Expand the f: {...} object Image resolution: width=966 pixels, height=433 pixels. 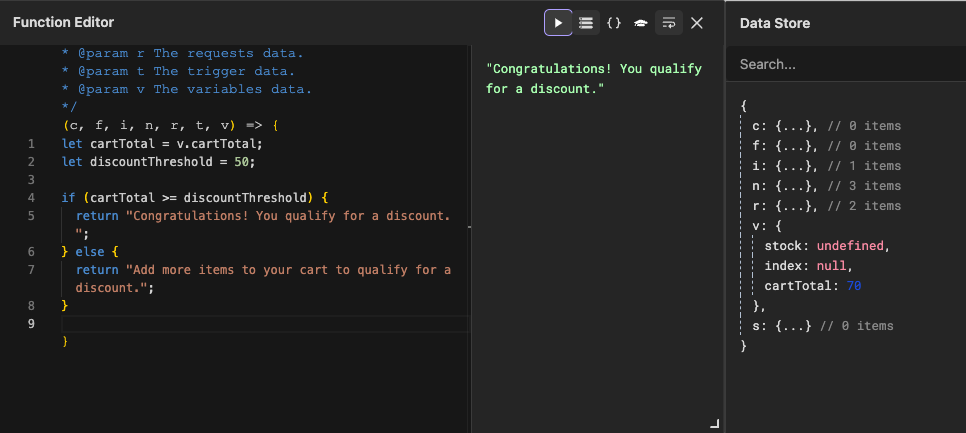[x=787, y=146]
